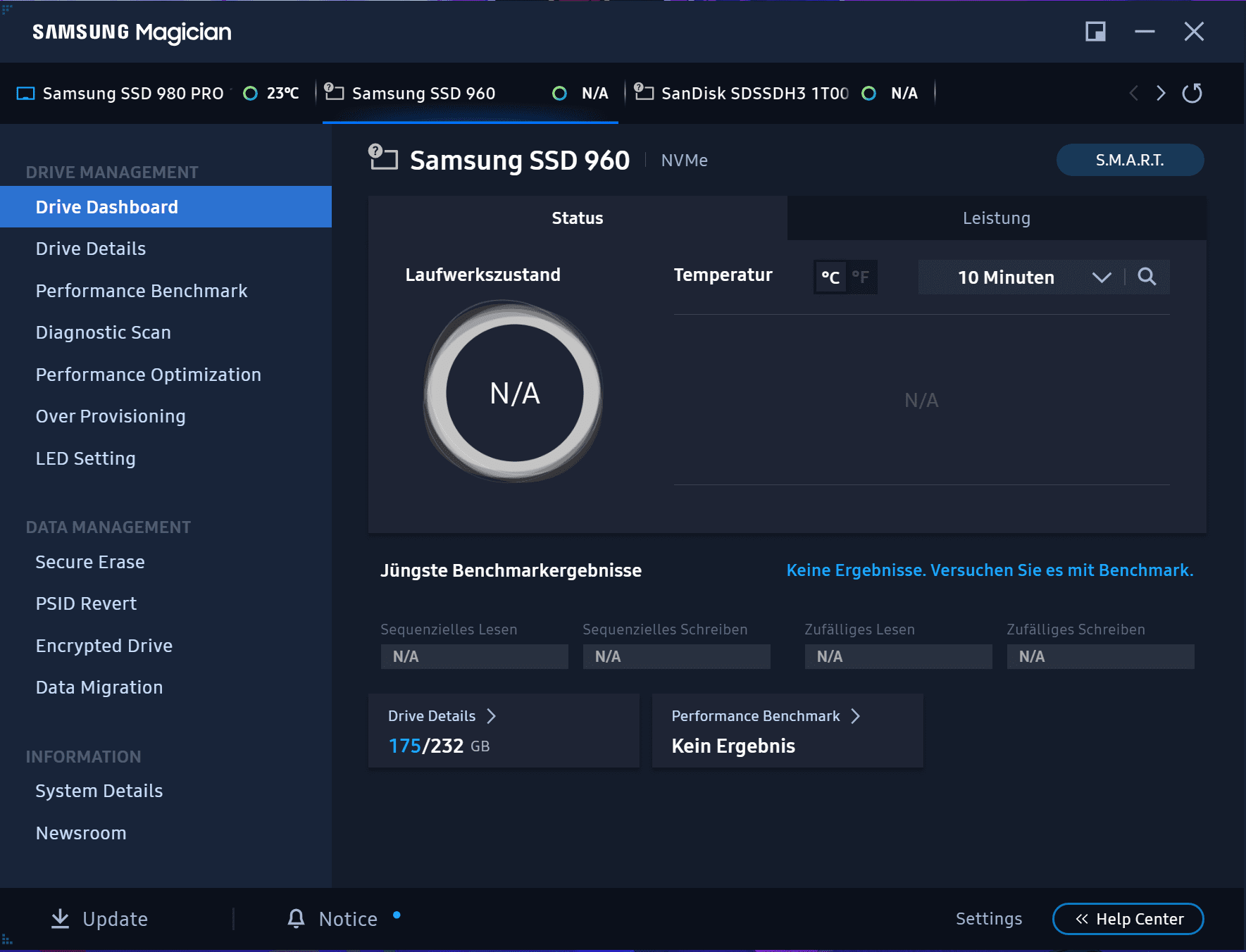Click the mini-mode window icon in title bar

pyautogui.click(x=1095, y=32)
